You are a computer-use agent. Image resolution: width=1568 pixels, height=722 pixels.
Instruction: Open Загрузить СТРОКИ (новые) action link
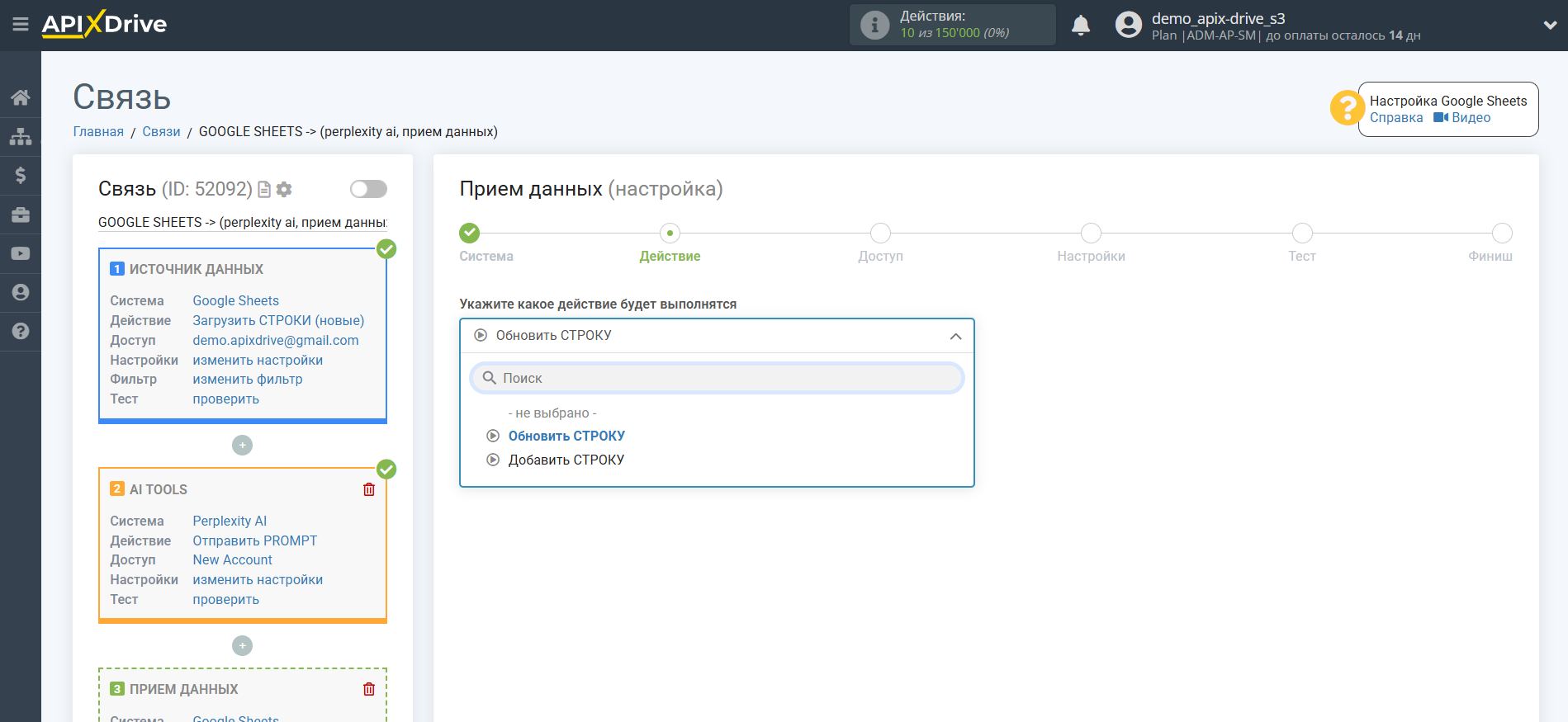click(278, 321)
